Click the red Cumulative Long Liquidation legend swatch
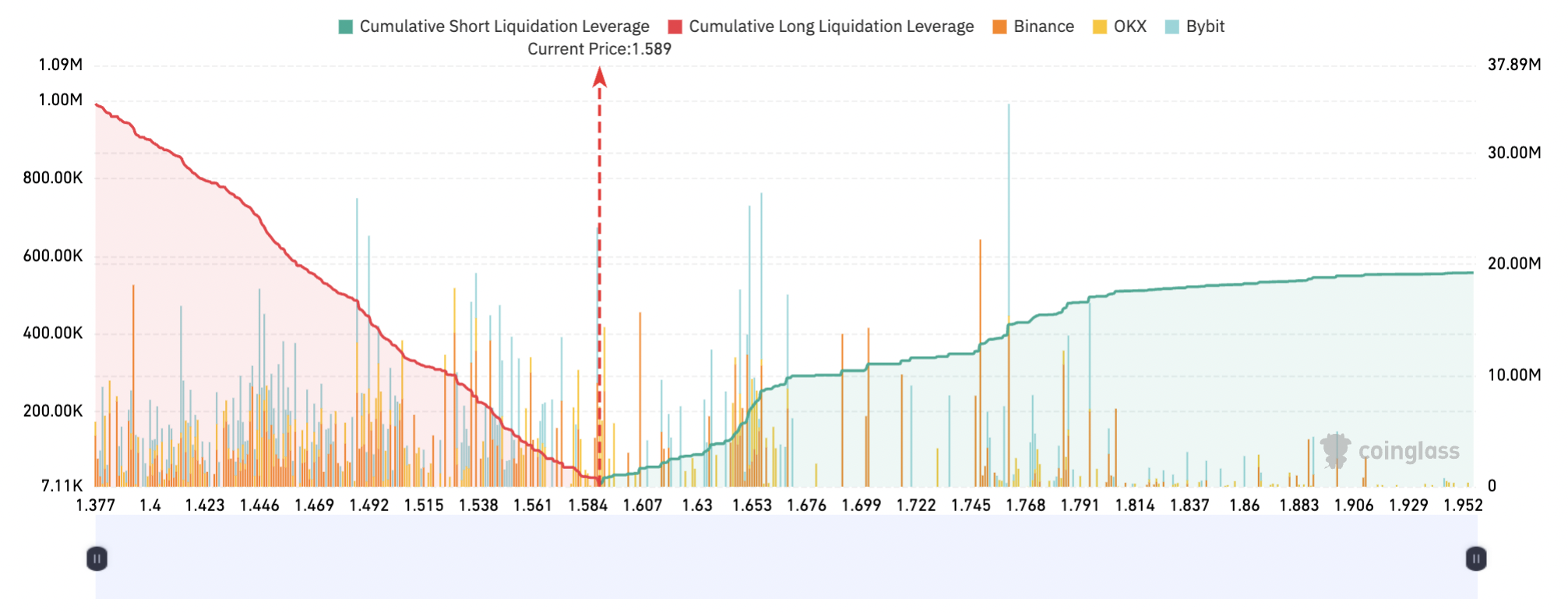 pos(675,26)
